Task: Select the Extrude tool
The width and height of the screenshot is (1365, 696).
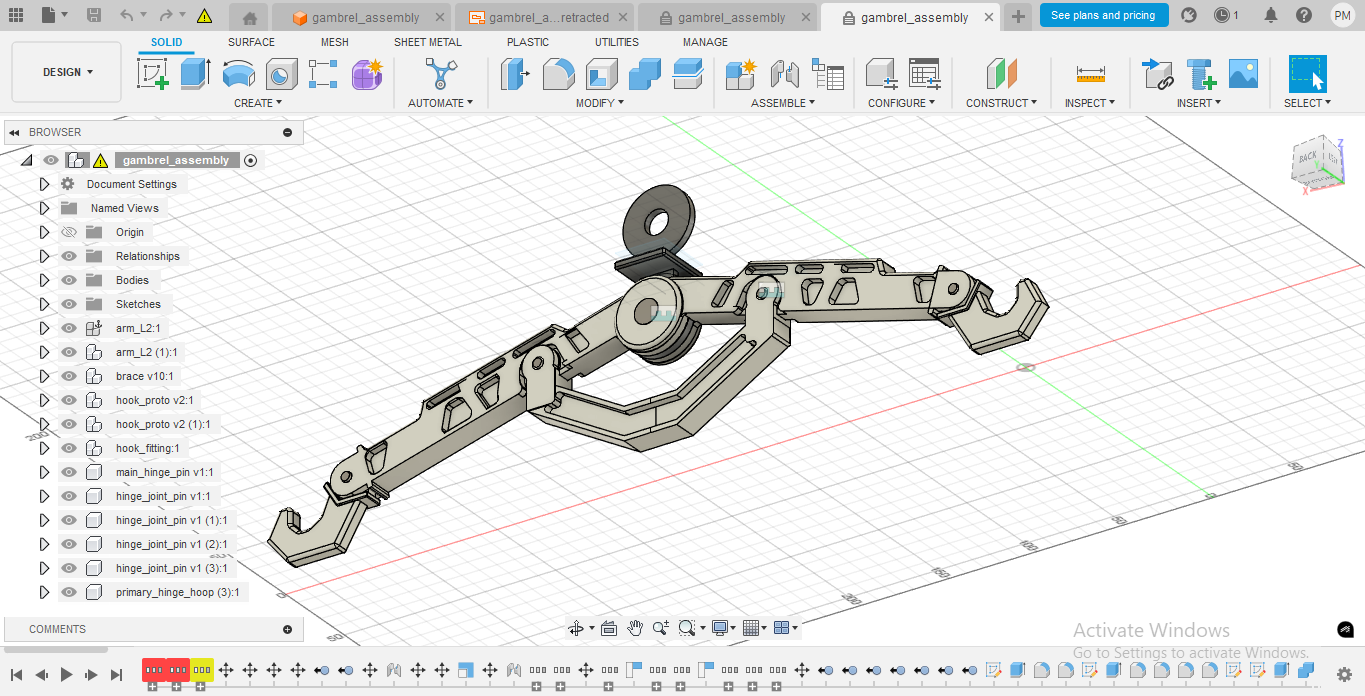Action: click(195, 74)
